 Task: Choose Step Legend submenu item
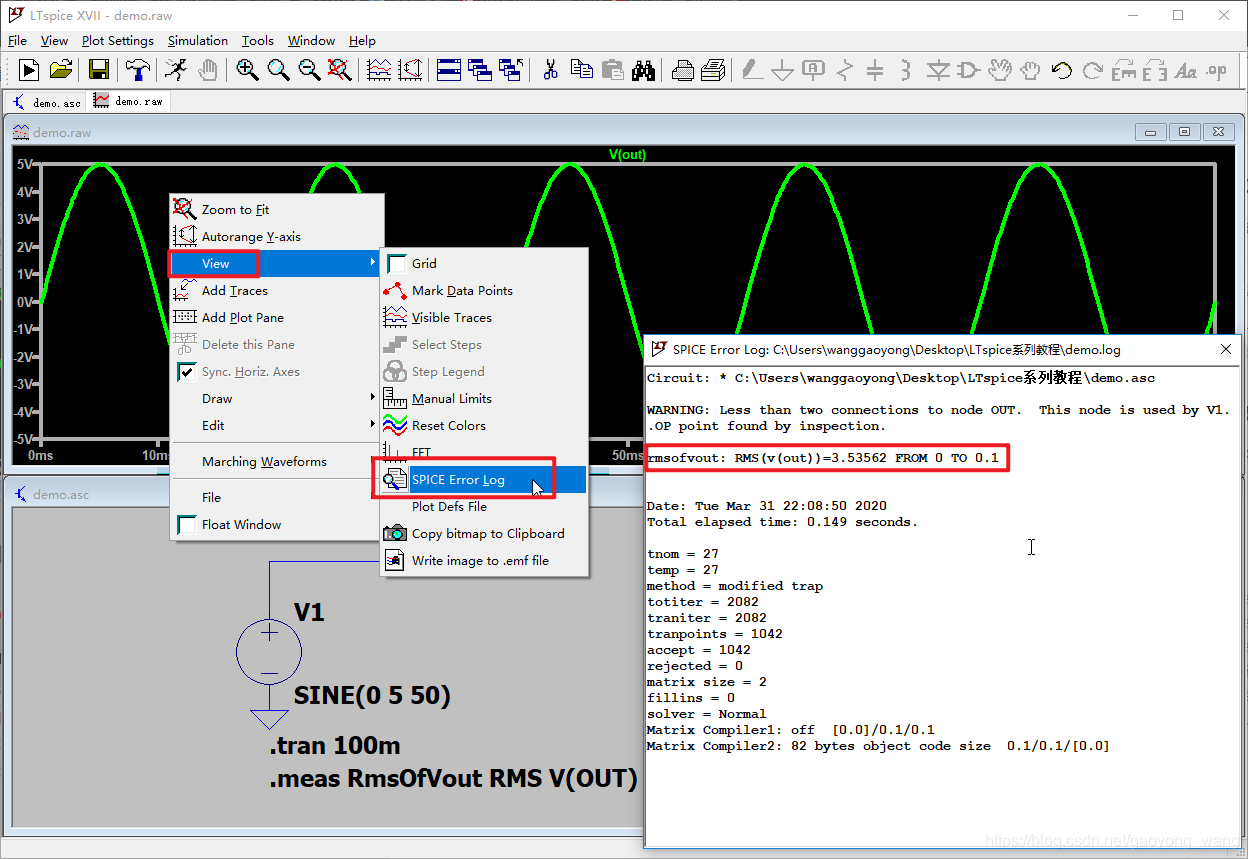484,371
